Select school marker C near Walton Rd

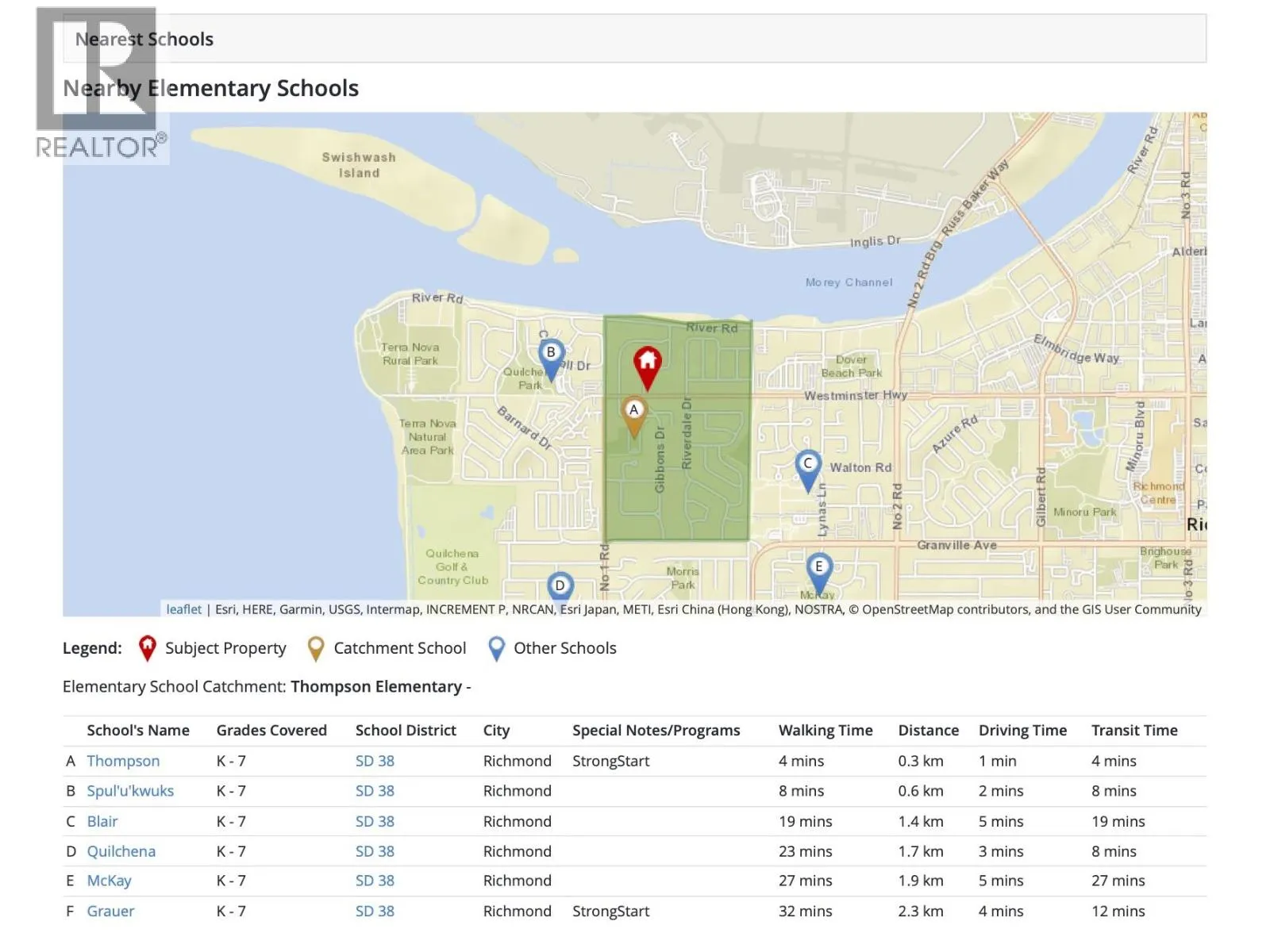[807, 466]
